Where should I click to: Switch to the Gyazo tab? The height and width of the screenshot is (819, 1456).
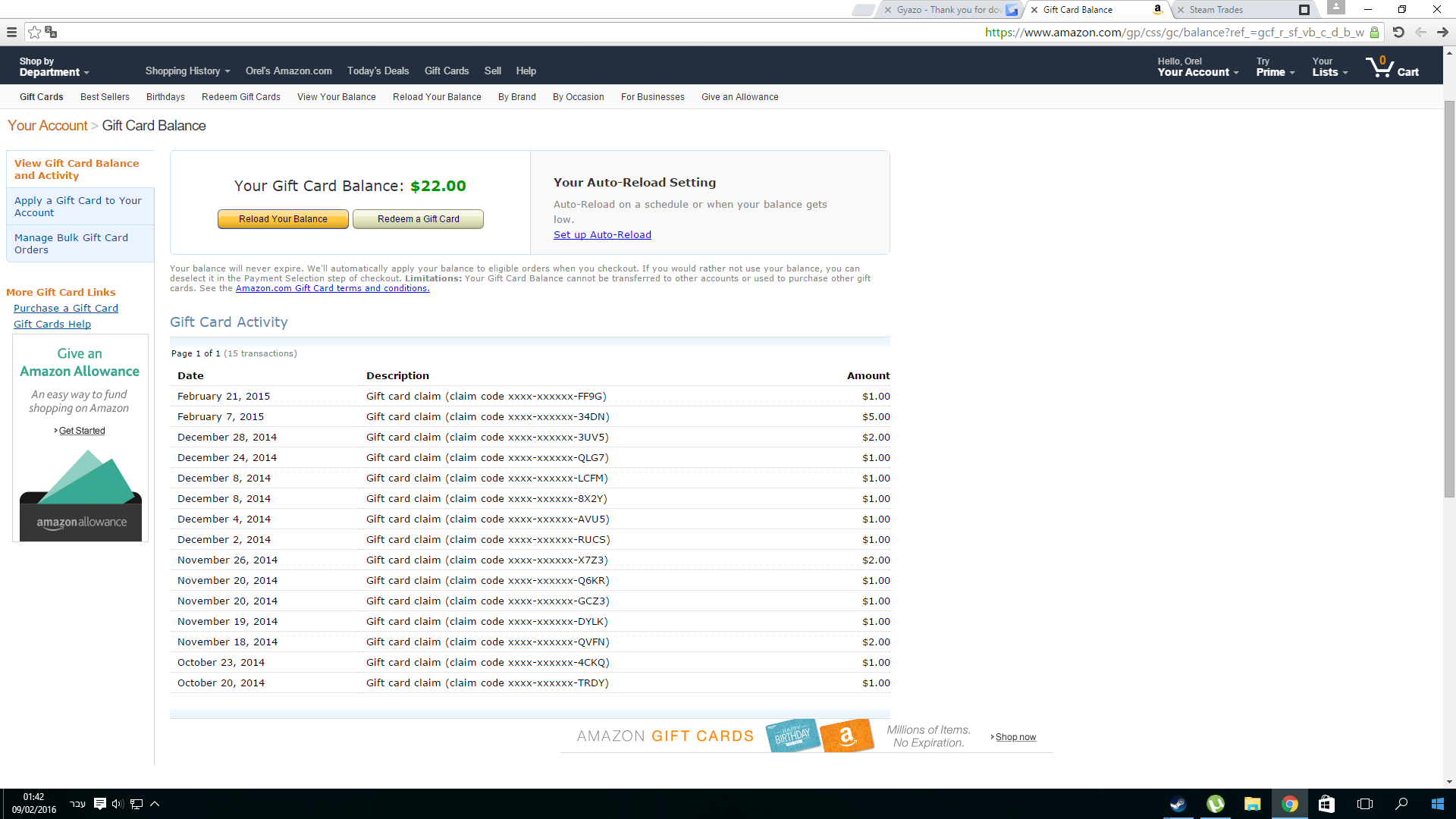pos(951,10)
